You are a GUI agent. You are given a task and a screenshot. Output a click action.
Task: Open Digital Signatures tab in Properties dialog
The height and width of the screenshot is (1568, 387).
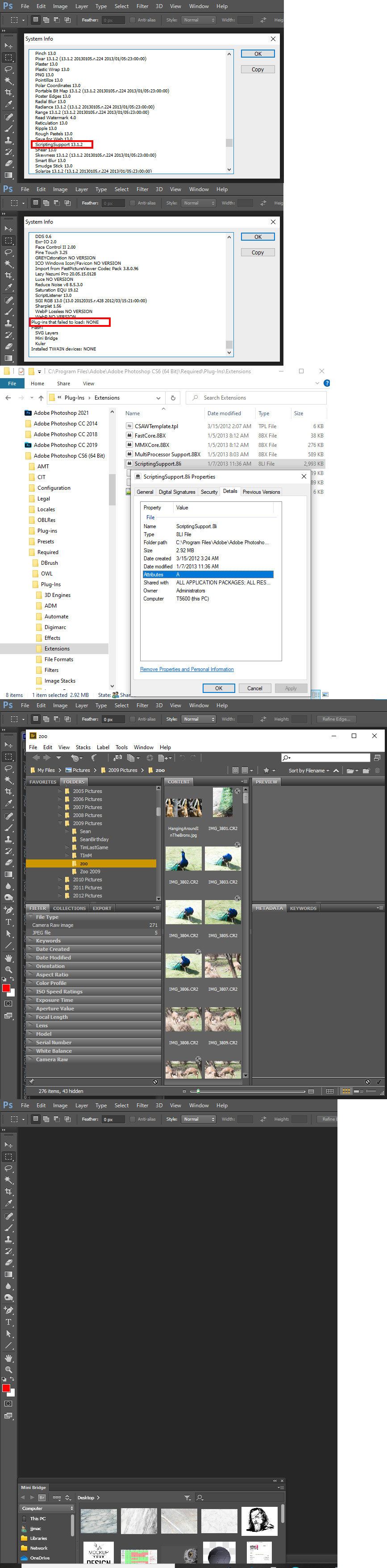[x=177, y=492]
